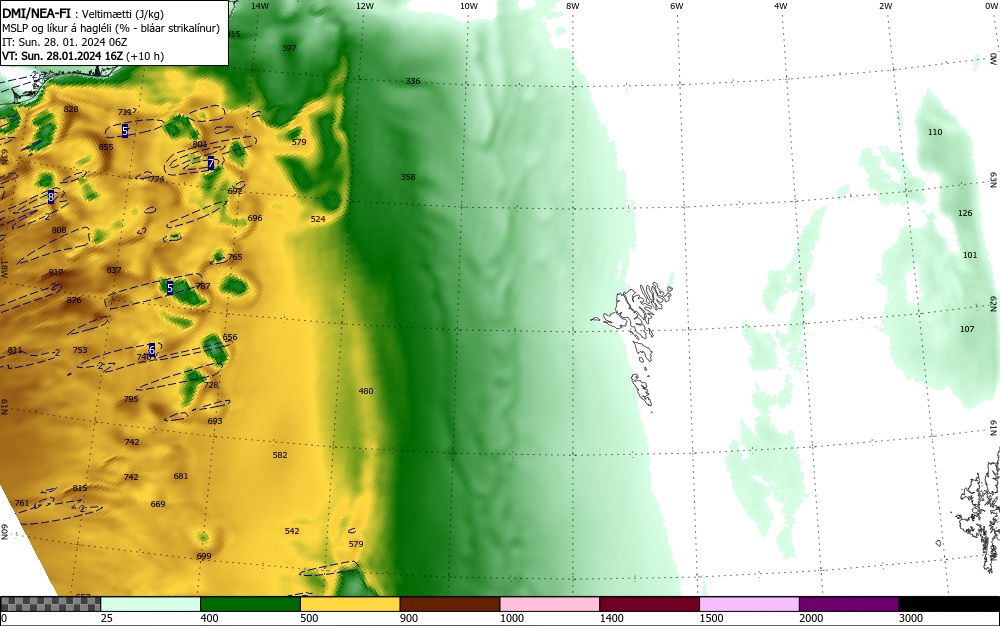Click the blue hail probability label '6'

click(151, 350)
